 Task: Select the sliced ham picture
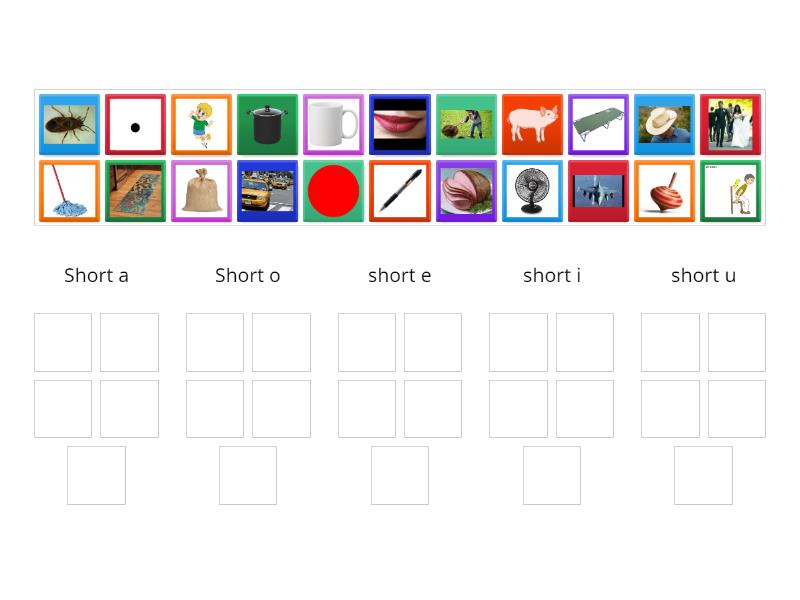pos(466,191)
